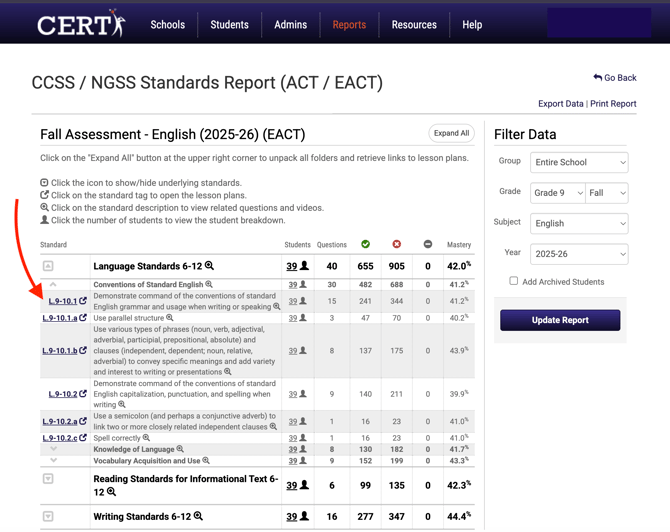Viewport: 670px width, 532px height.
Task: Open the Admins menu
Action: pos(291,25)
